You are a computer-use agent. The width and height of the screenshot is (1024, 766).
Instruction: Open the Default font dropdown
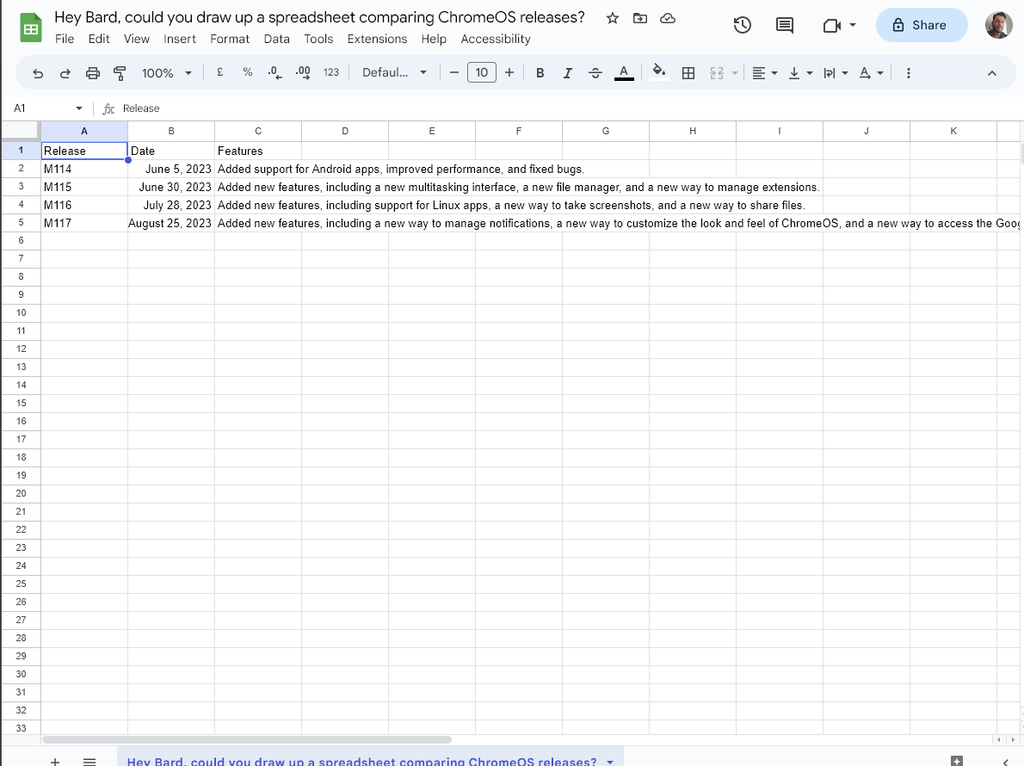pos(393,72)
